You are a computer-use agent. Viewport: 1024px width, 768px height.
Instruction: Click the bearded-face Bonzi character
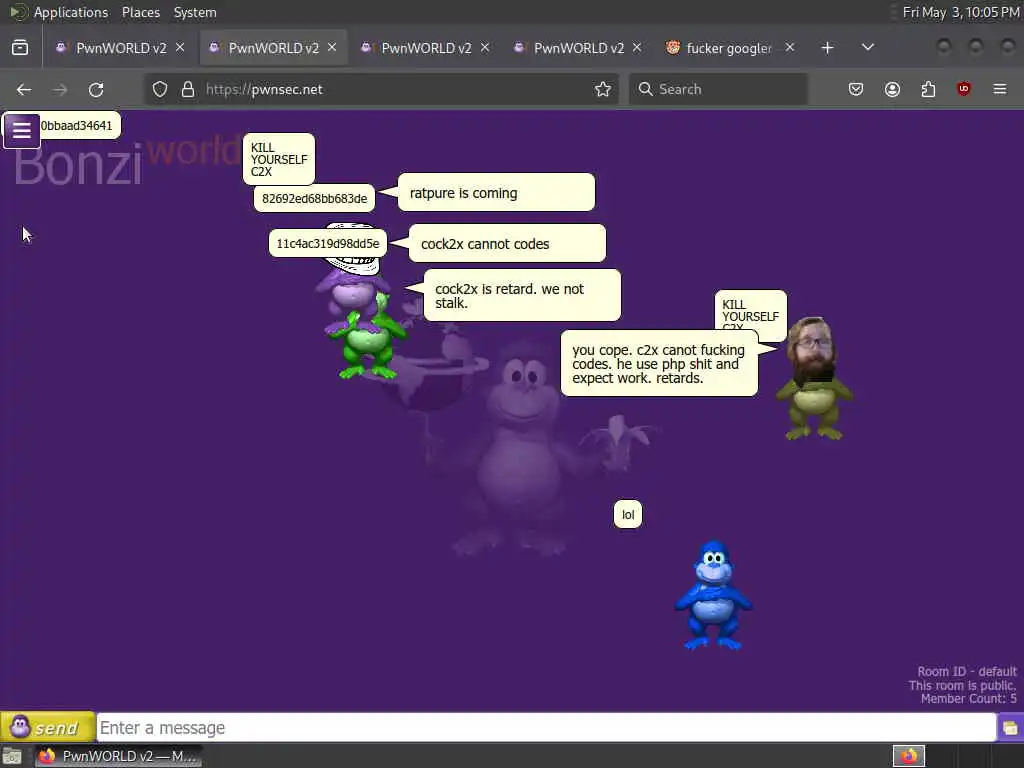(x=813, y=379)
